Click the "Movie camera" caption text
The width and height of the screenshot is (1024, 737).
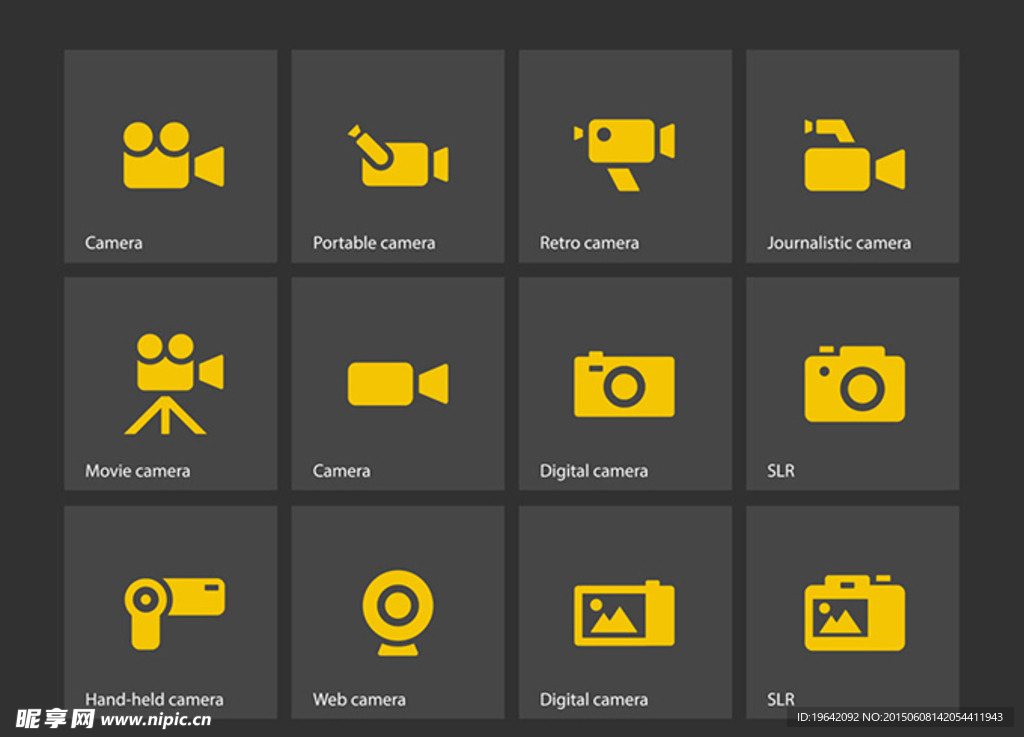pos(137,471)
